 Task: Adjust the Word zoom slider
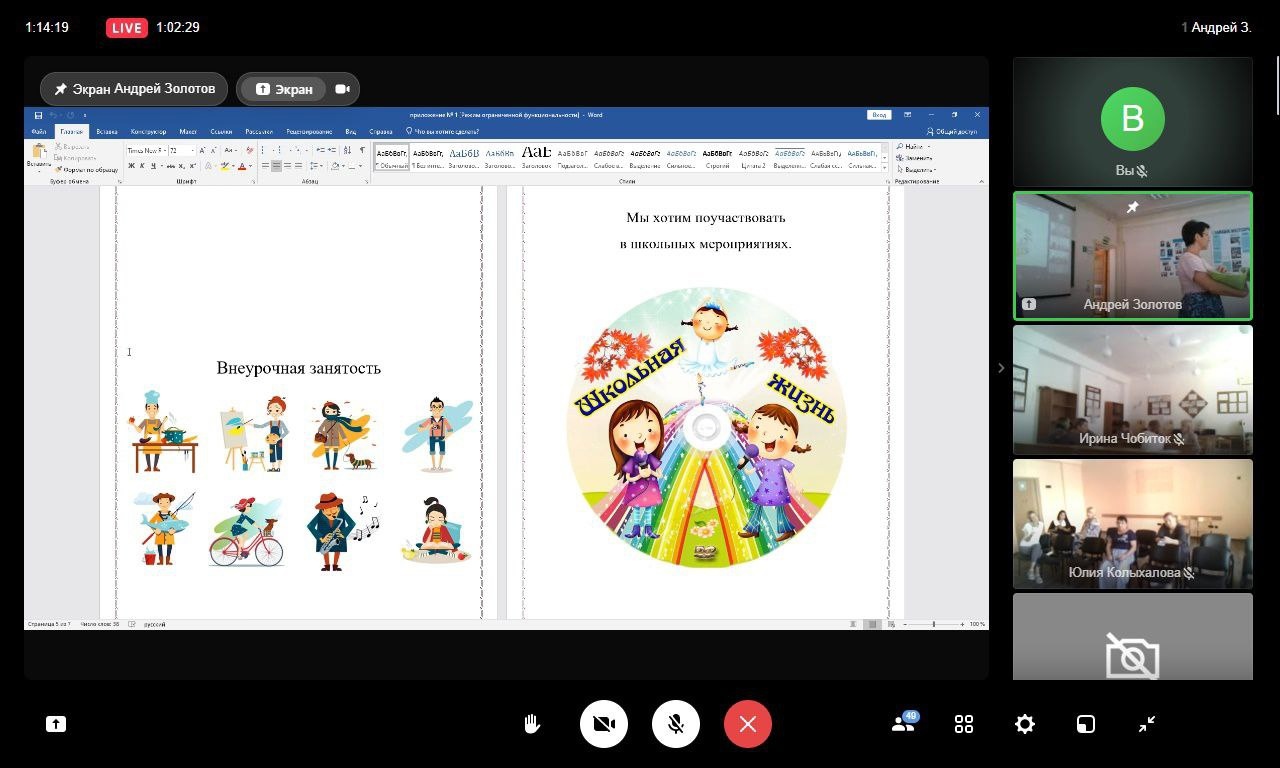click(x=934, y=624)
